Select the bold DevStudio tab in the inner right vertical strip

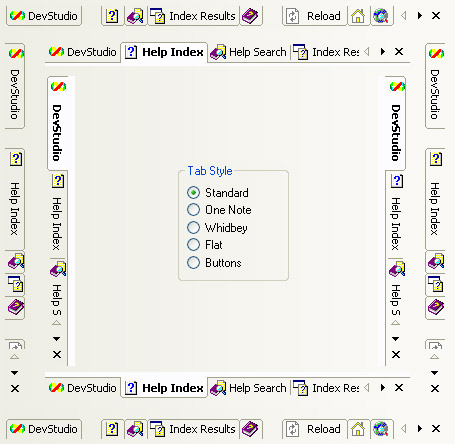[x=395, y=123]
